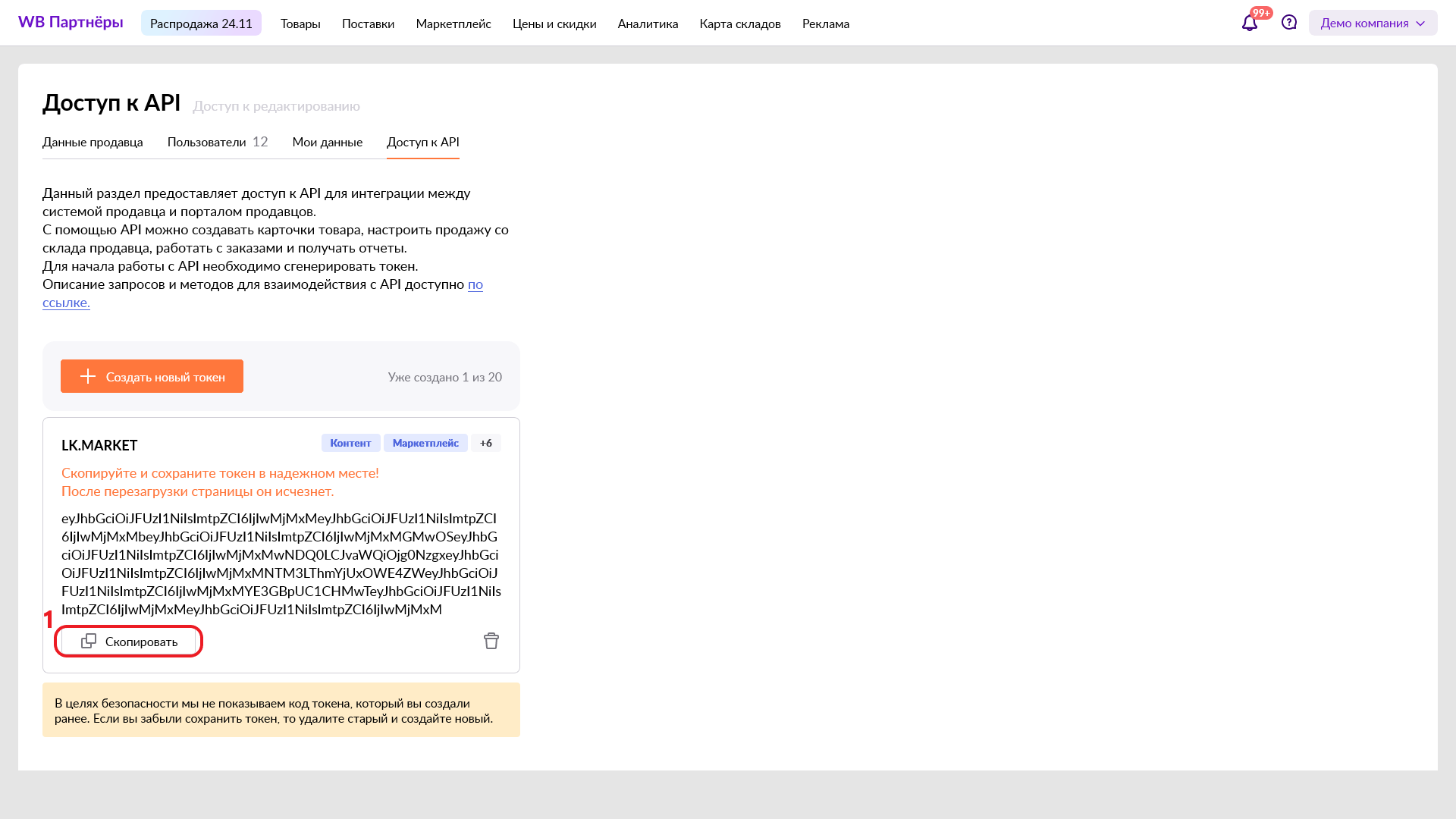1456x819 pixels.
Task: Open the notifications bell icon
Action: click(1249, 24)
